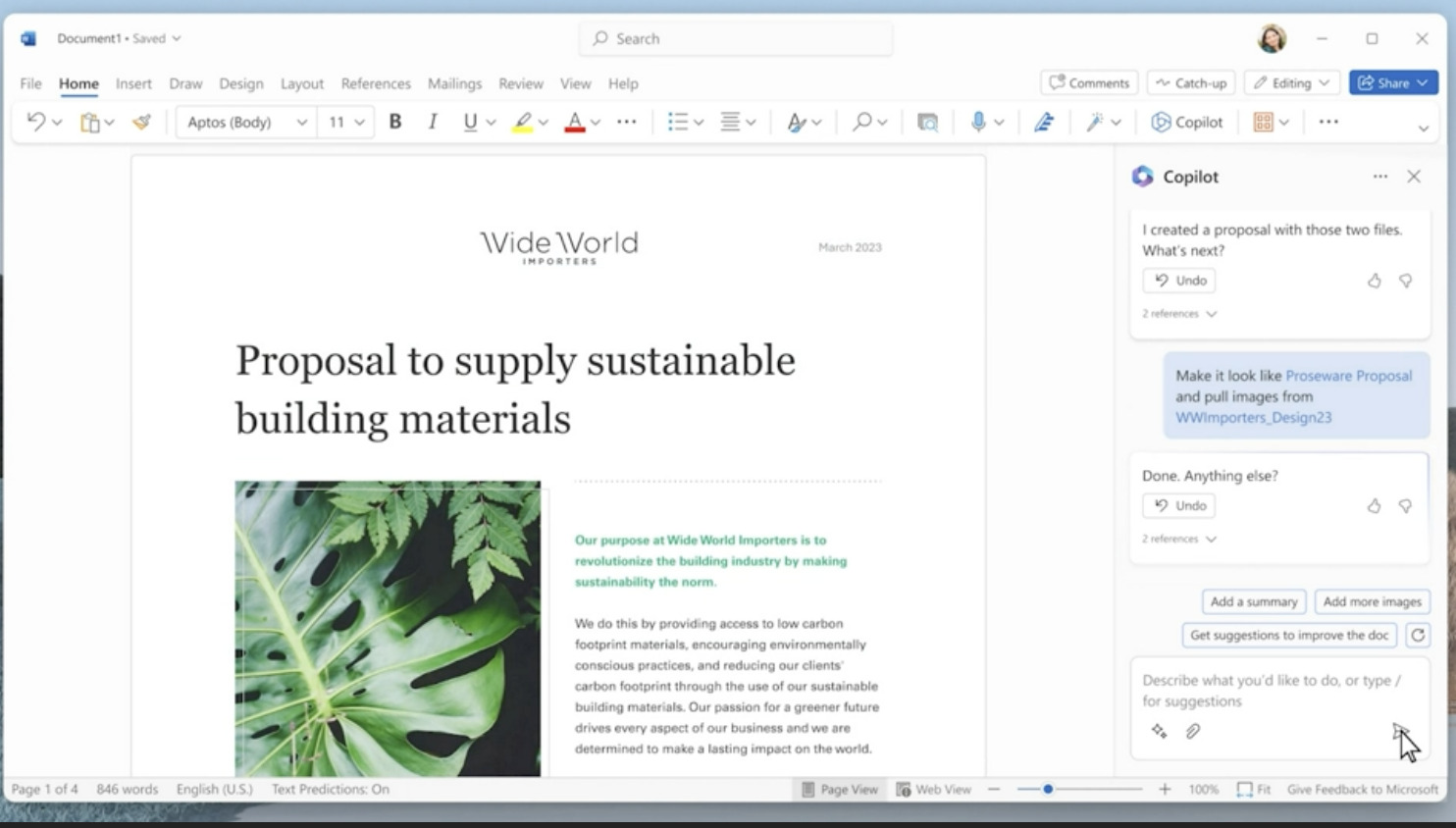Click the Add a summary suggestion
The height and width of the screenshot is (828, 1456).
[x=1254, y=601]
